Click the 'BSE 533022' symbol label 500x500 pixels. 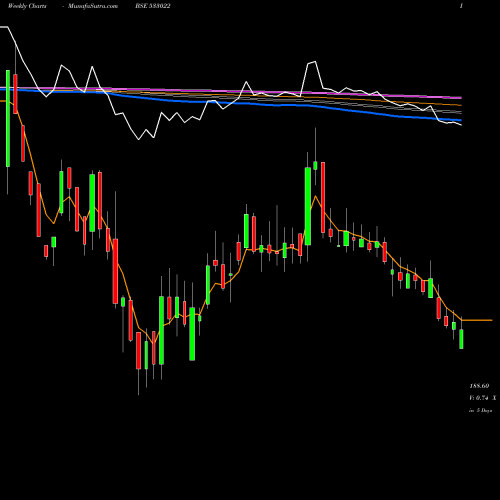(153, 6)
